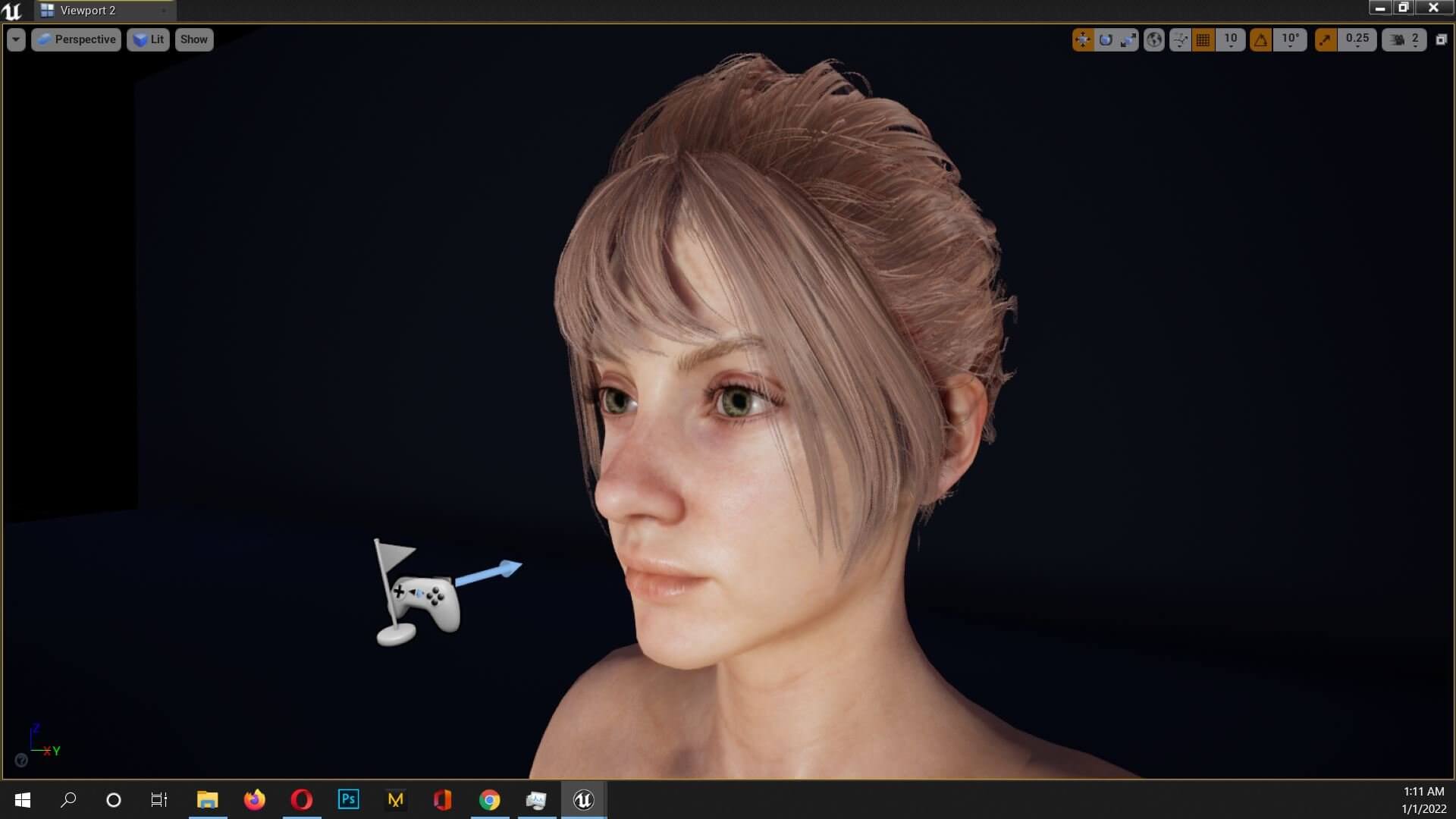Select the Viewport 2 tab
The height and width of the screenshot is (819, 1456).
point(88,11)
